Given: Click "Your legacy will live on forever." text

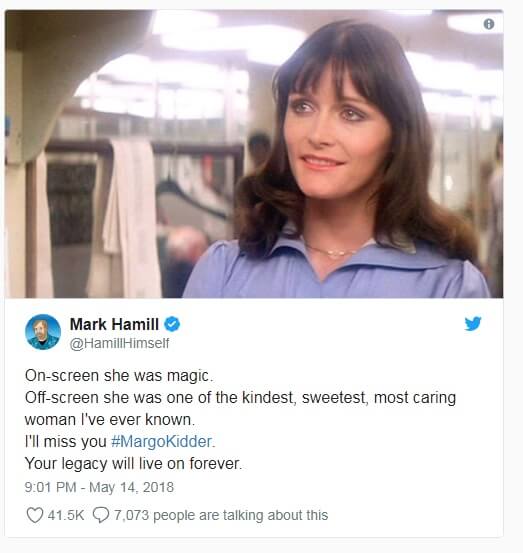Looking at the screenshot, I should (133, 463).
